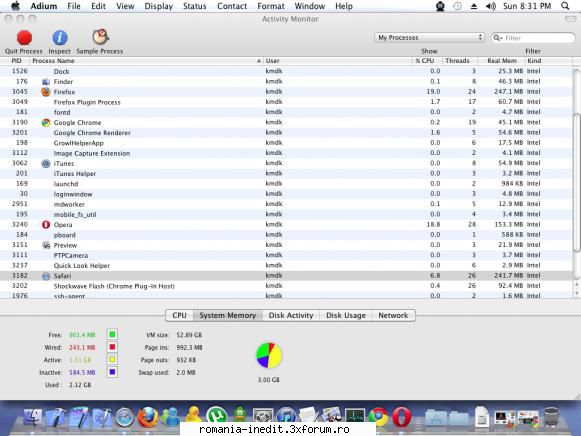Select the Shockwave Flash process row
The width and height of the screenshot is (581, 436).
click(286, 286)
